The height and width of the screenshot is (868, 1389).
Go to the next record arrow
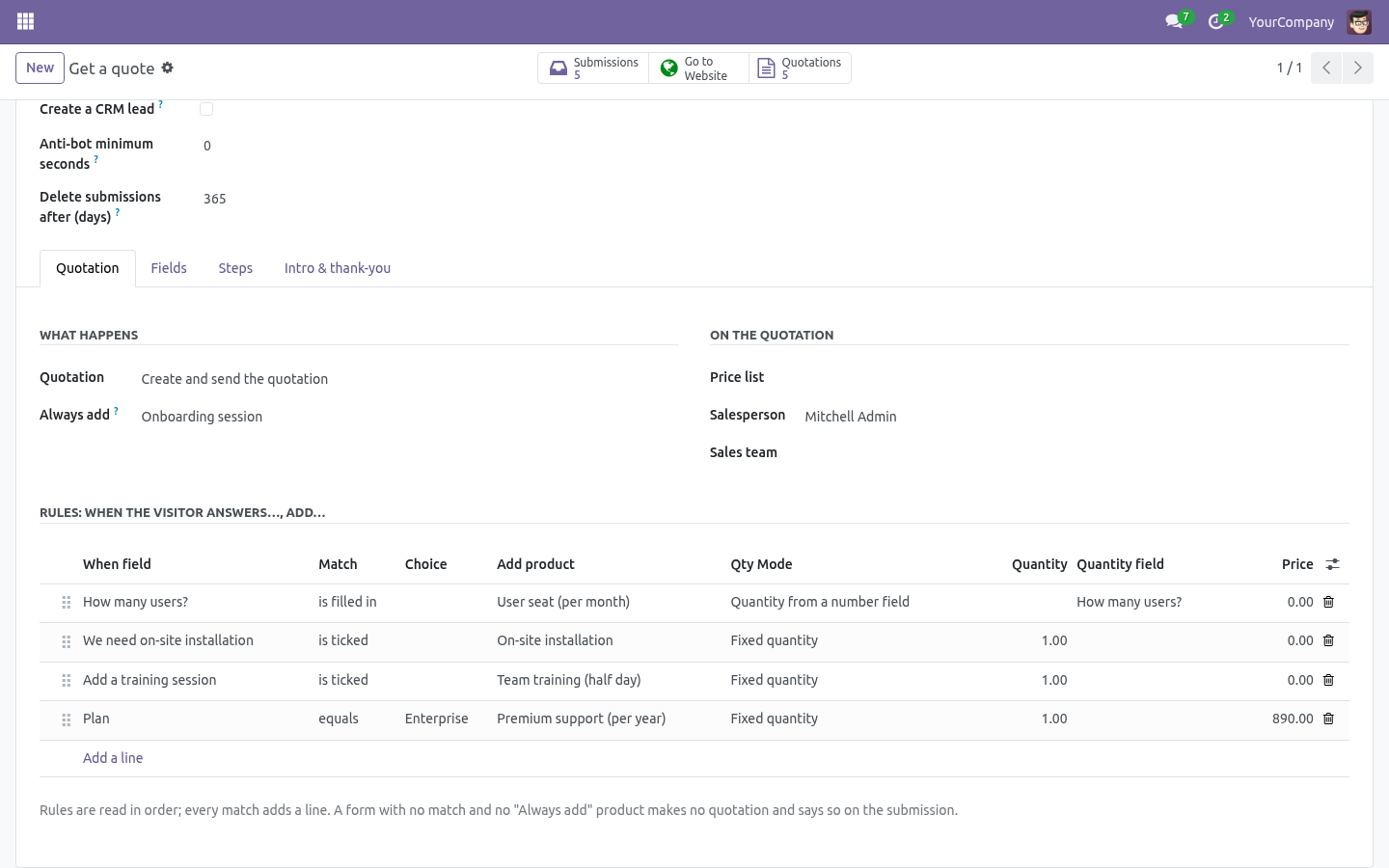(x=1357, y=68)
